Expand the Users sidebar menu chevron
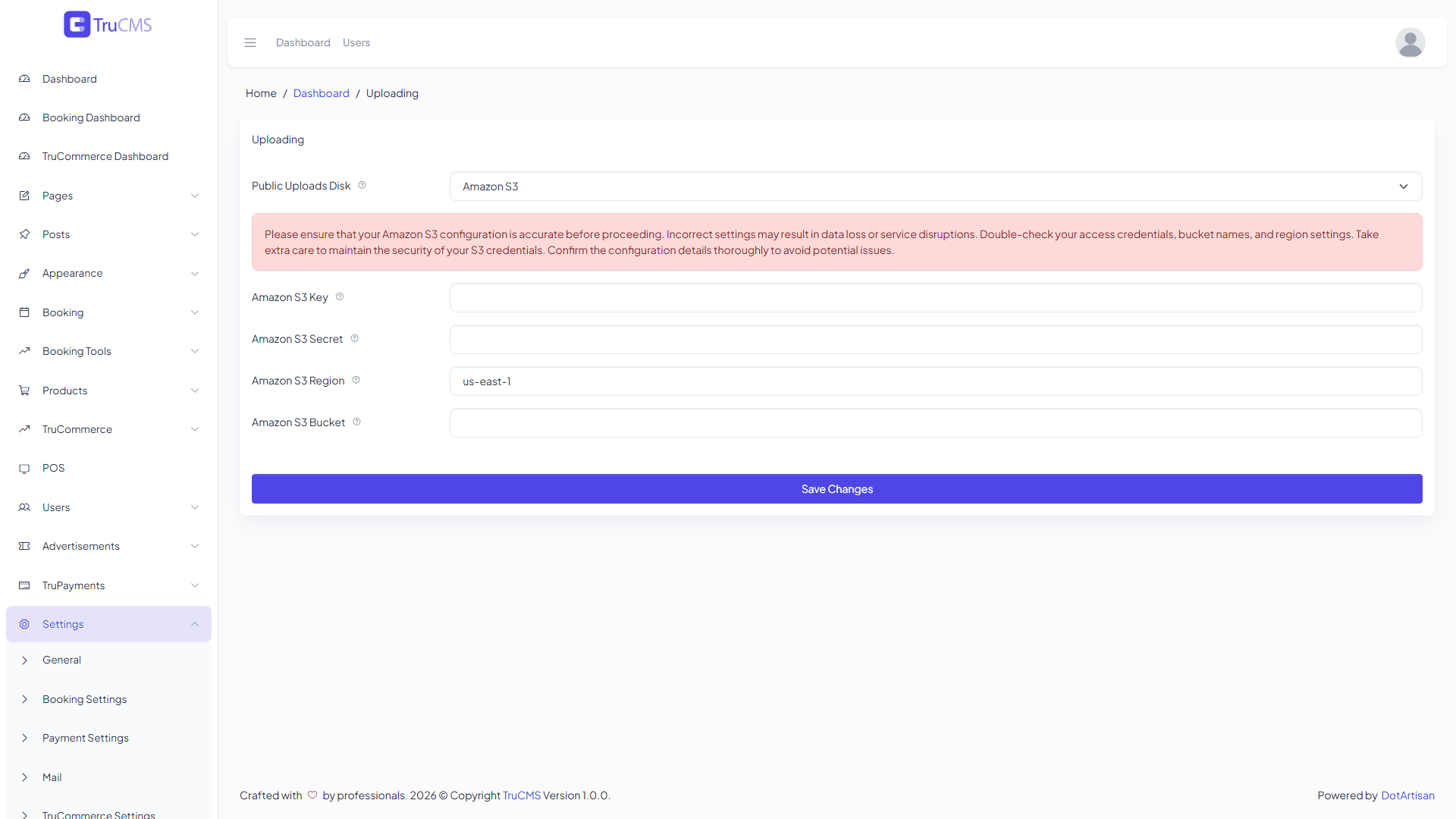1456x819 pixels. [195, 507]
